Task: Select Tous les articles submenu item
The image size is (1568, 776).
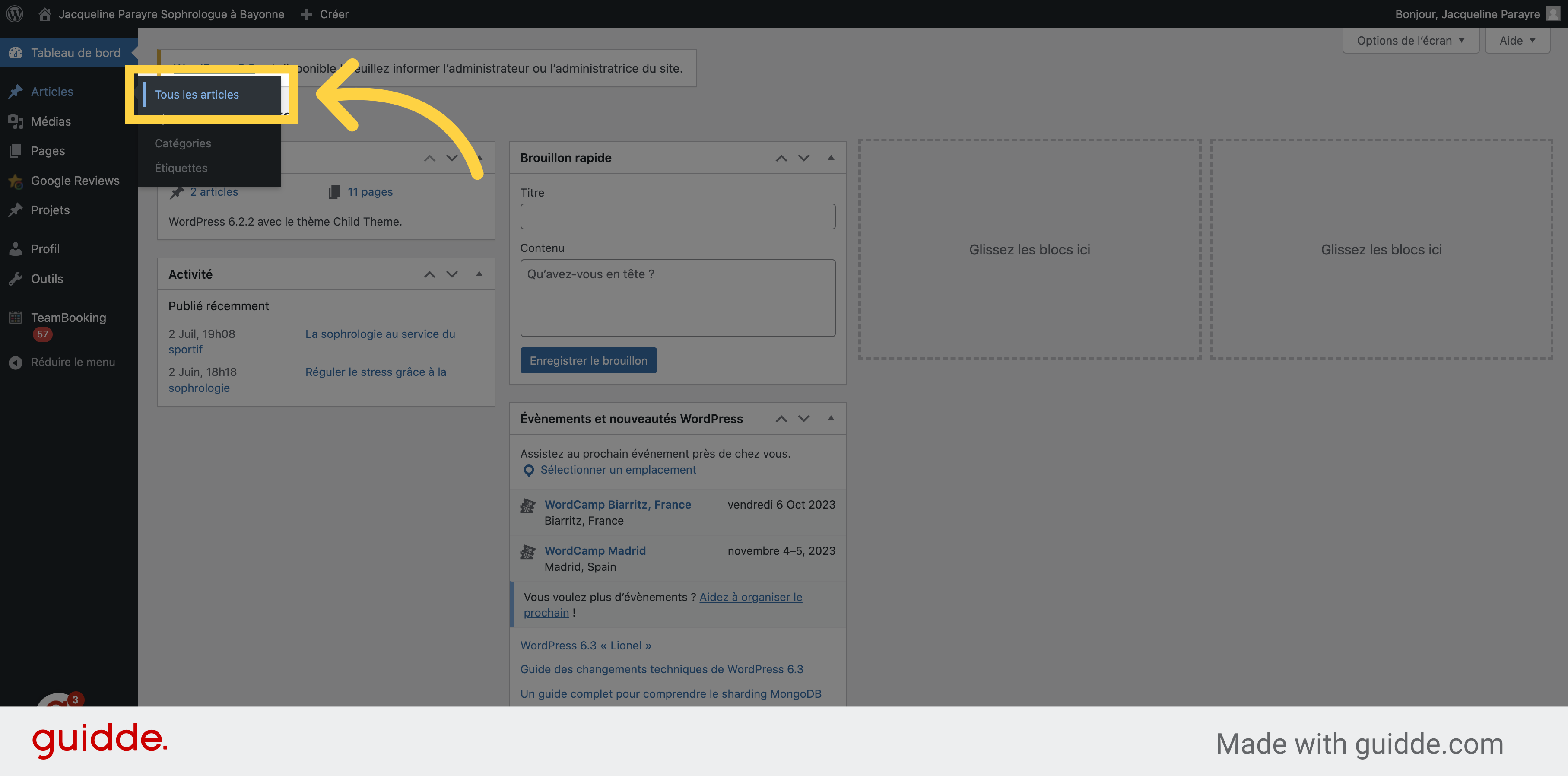Action: 197,94
